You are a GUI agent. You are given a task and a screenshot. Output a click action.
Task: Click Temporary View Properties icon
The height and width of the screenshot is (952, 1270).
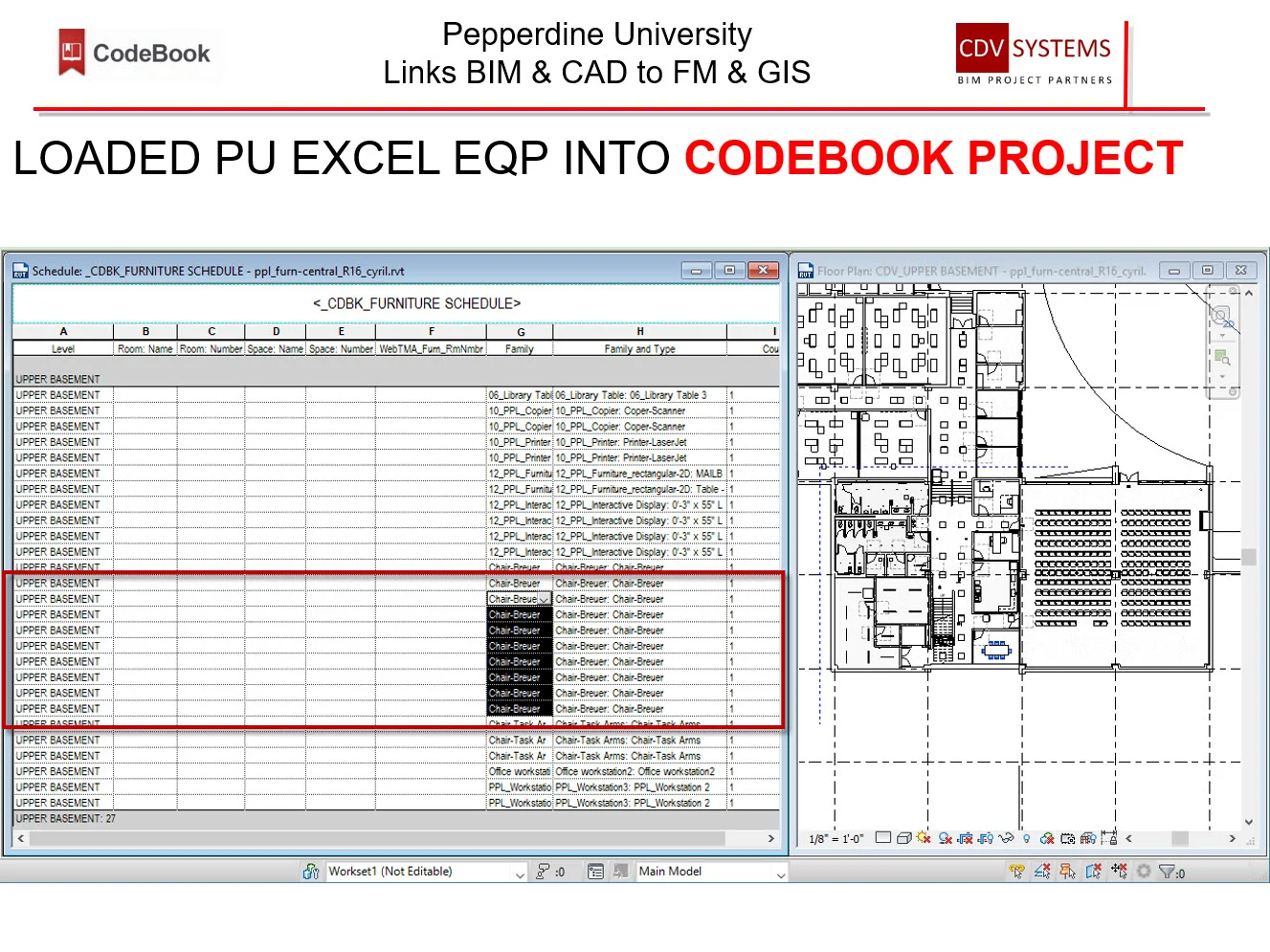point(1068,838)
